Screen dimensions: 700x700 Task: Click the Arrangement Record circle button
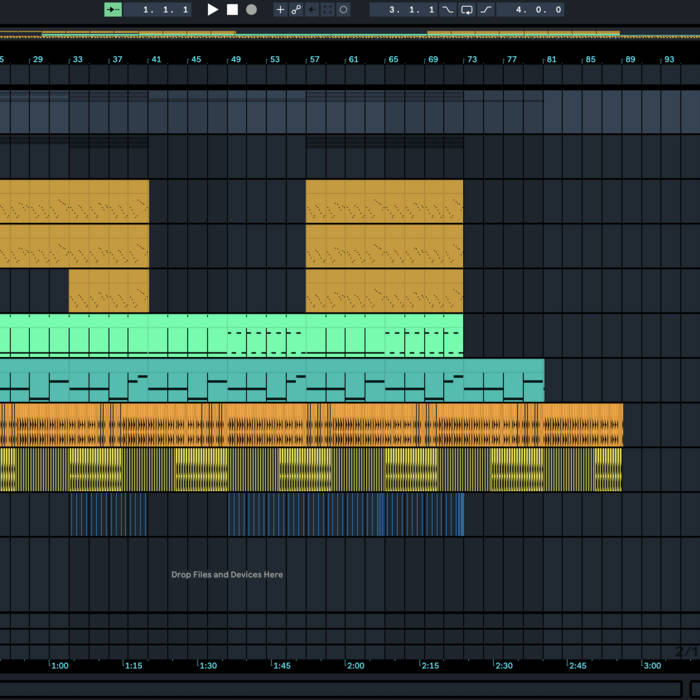click(251, 10)
